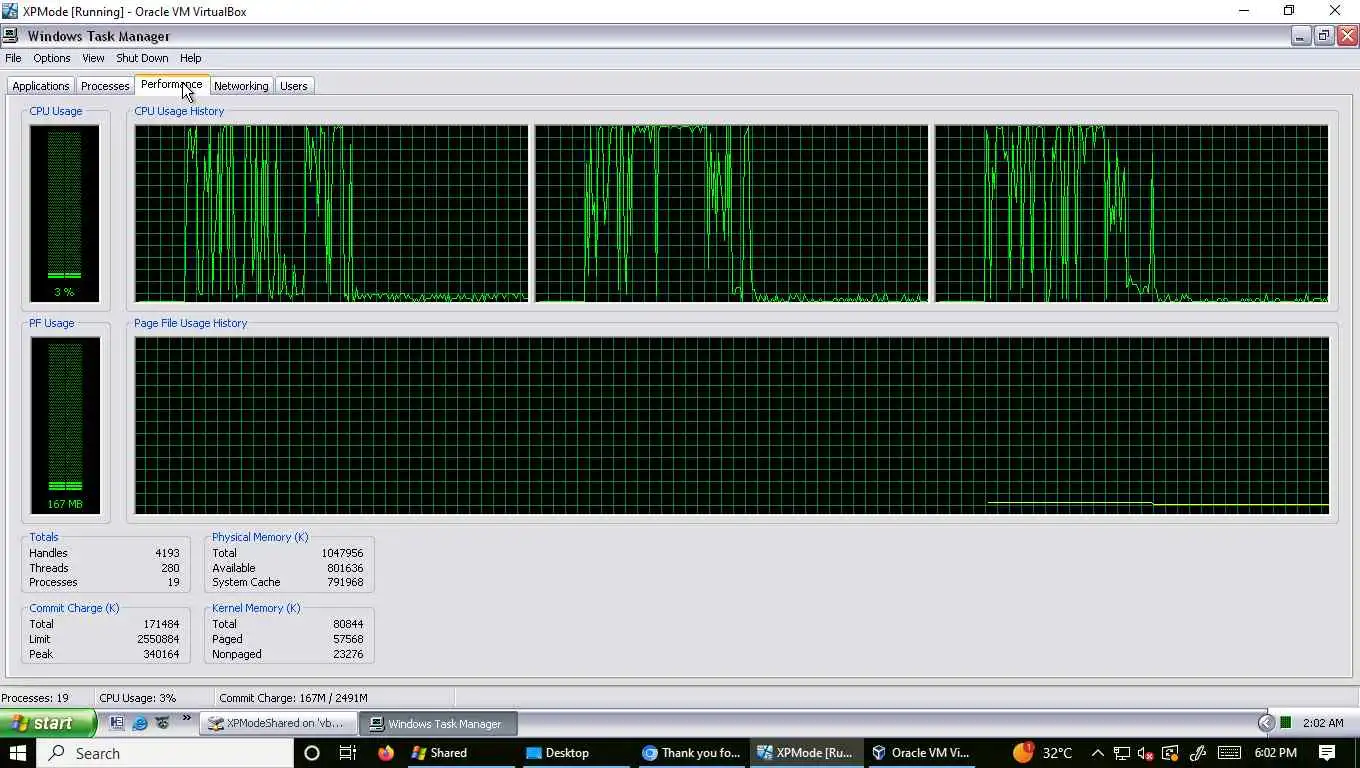Click the XP Start button
The width and height of the screenshot is (1360, 768).
tap(47, 723)
